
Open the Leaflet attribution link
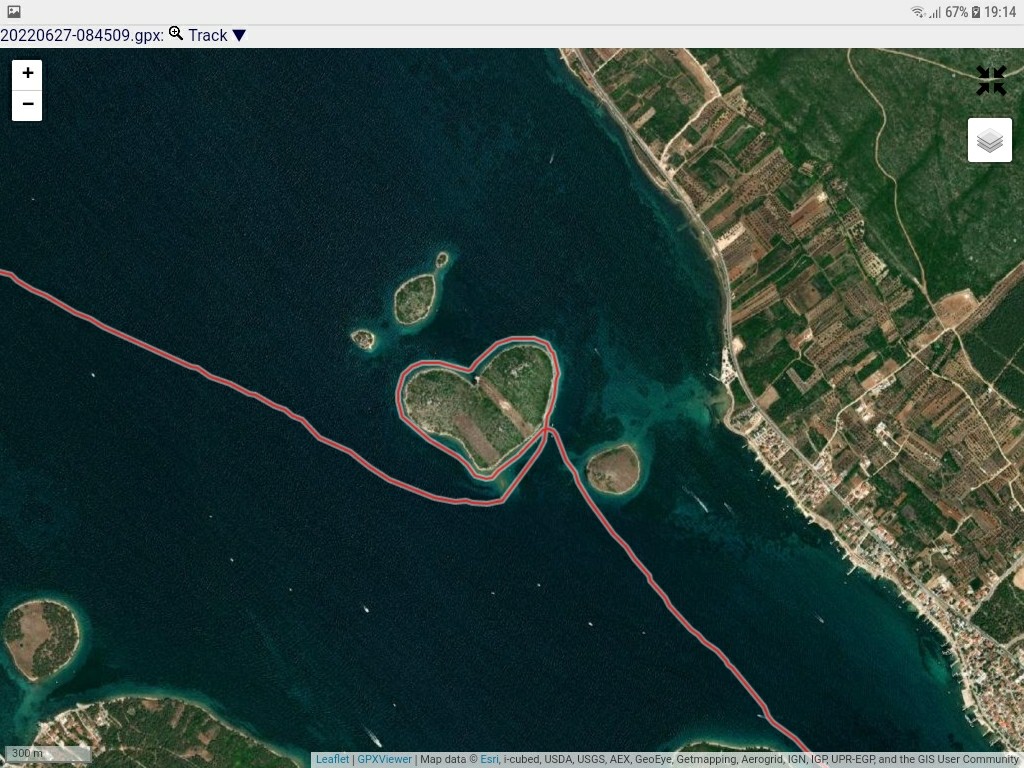pyautogui.click(x=332, y=759)
